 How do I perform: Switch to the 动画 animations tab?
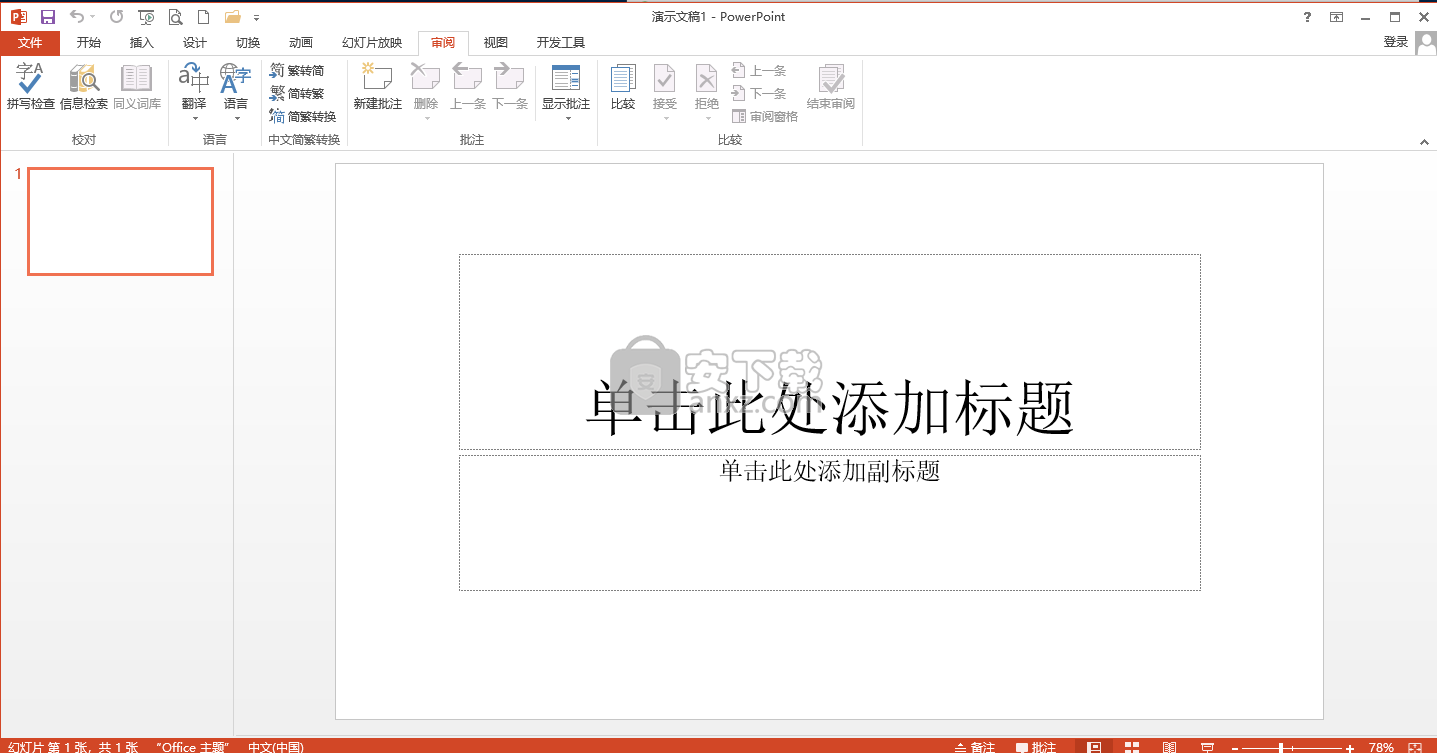(x=301, y=42)
